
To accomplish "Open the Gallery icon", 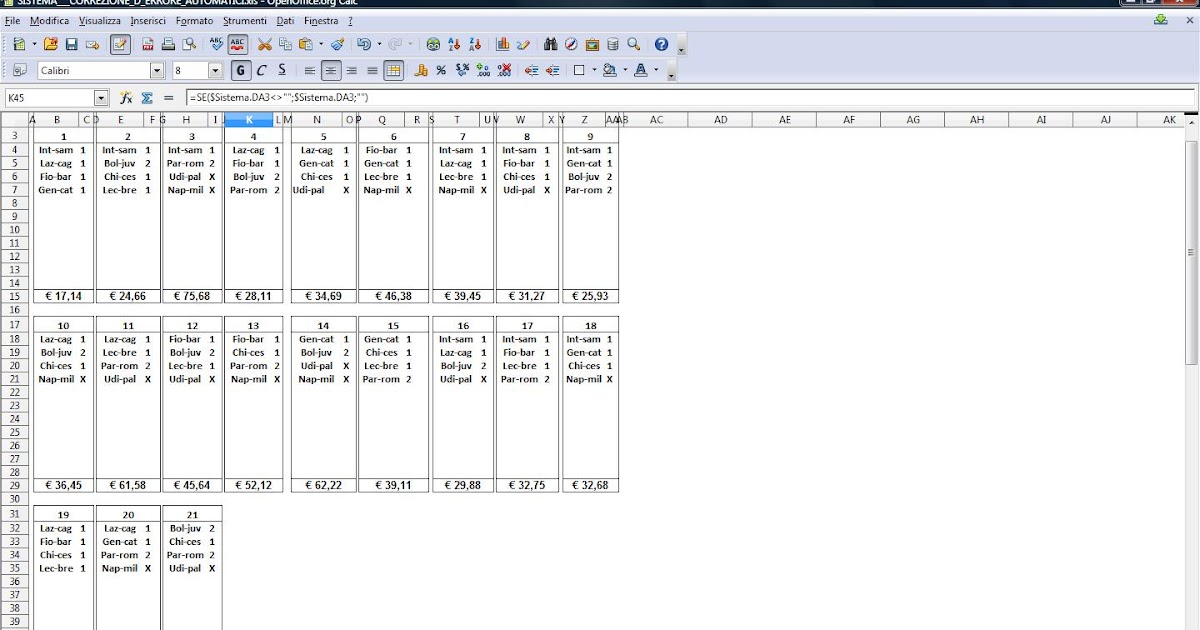I will (592, 44).
